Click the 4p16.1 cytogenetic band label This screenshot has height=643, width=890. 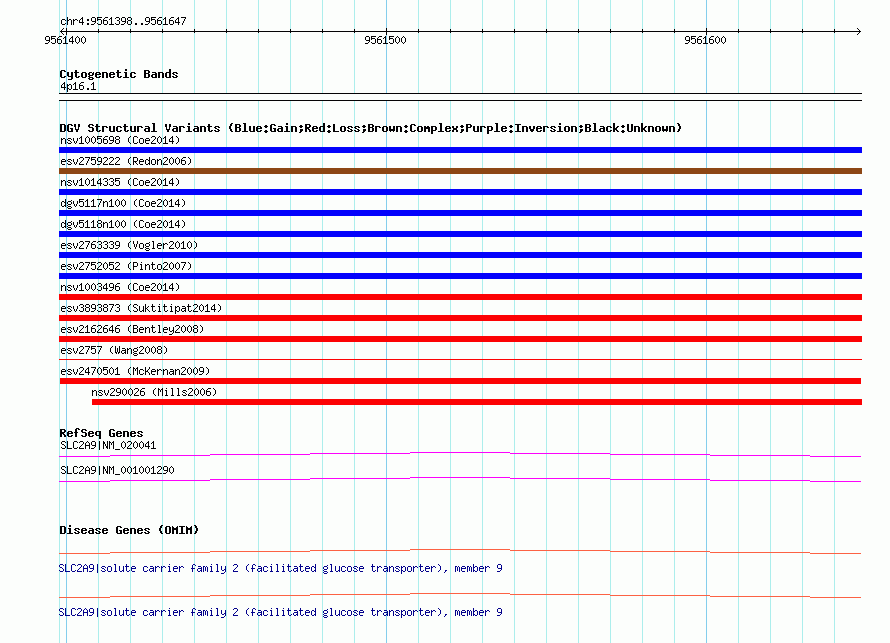(78, 87)
